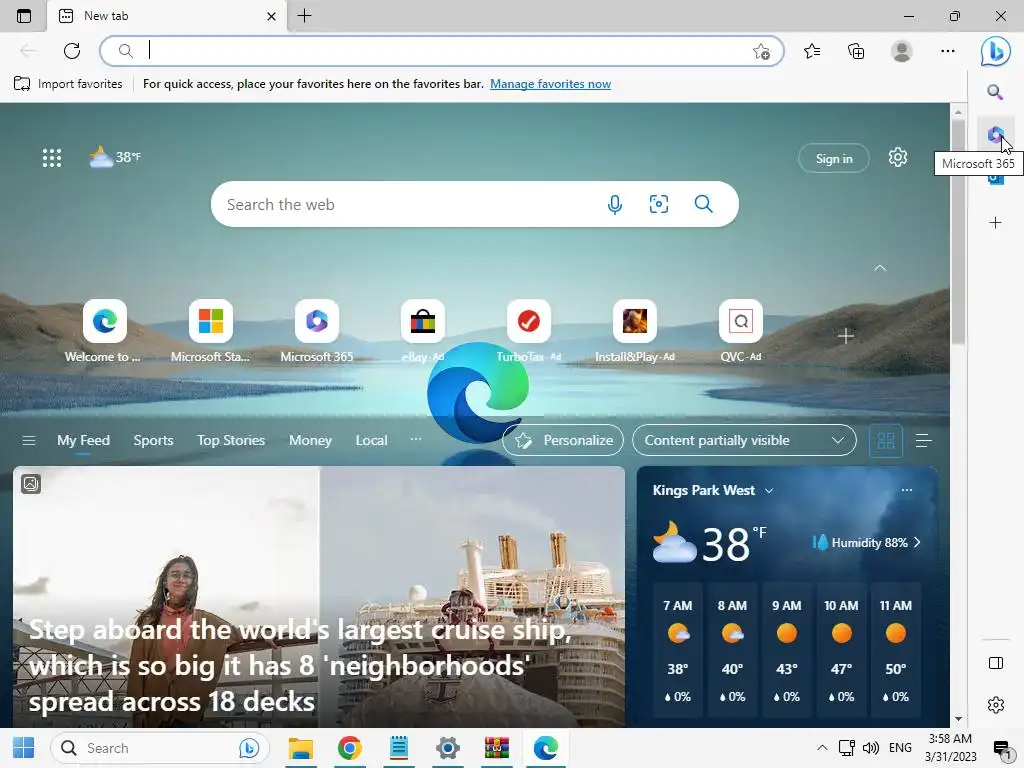Open a new tab with plus button
This screenshot has width=1024, height=768.
point(304,16)
